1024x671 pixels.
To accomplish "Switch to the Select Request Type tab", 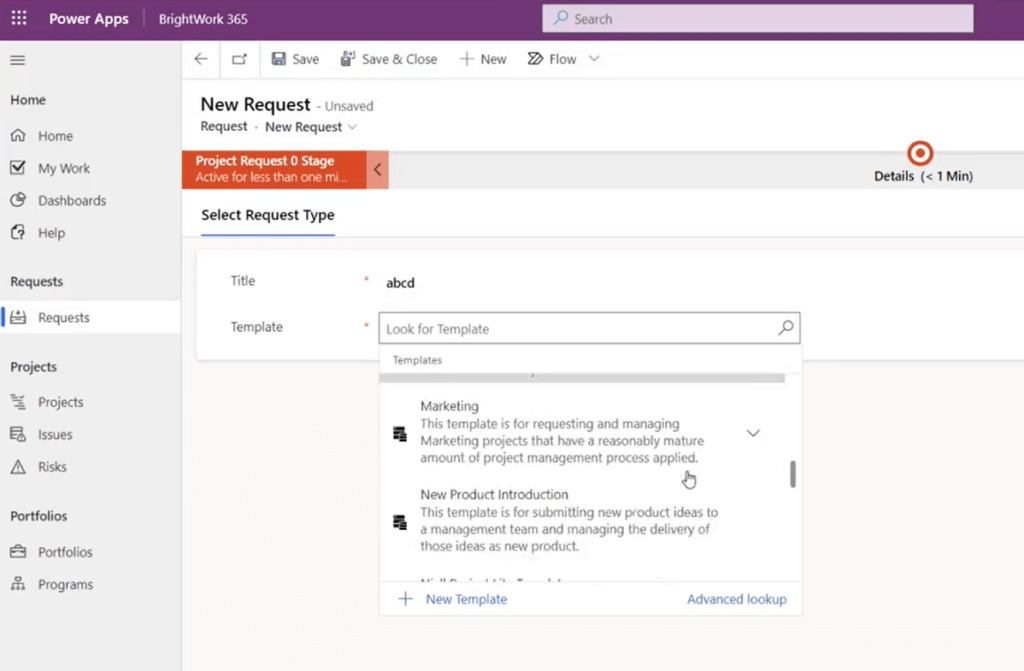I will (x=267, y=215).
